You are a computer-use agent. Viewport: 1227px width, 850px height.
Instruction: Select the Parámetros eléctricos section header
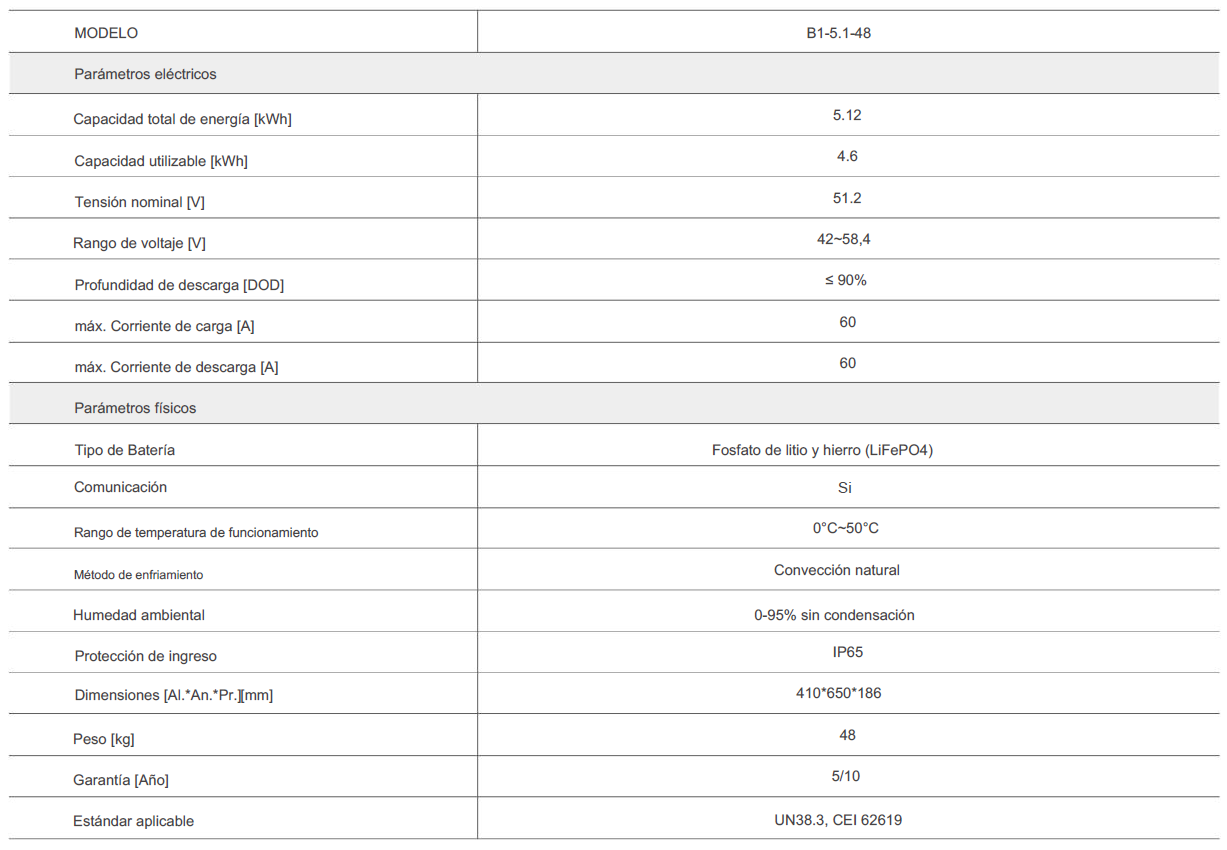coord(145,74)
